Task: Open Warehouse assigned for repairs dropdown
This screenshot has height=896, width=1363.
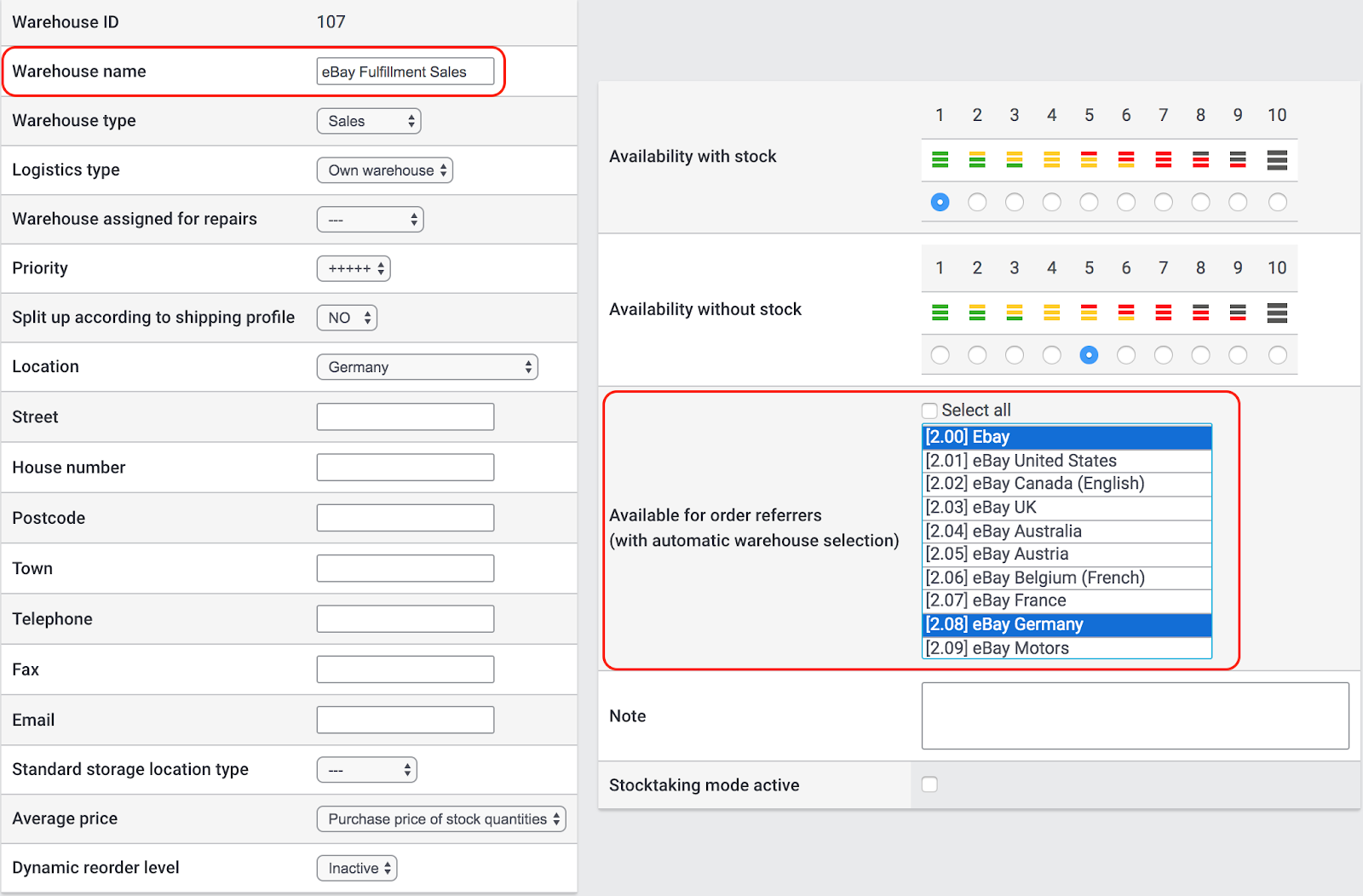Action: pos(370,220)
